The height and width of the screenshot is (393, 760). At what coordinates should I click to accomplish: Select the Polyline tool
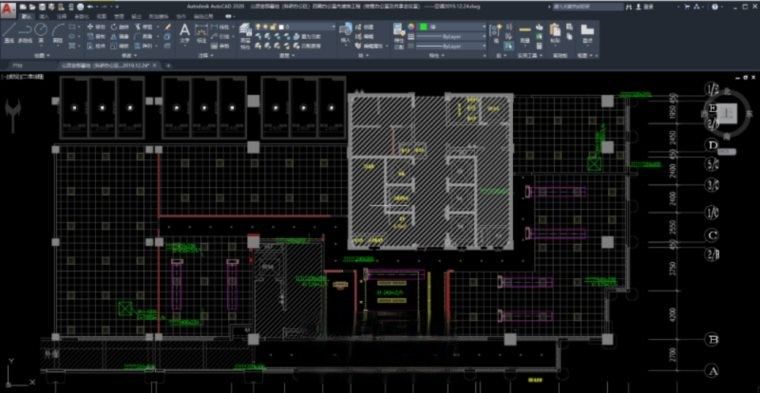click(x=25, y=33)
